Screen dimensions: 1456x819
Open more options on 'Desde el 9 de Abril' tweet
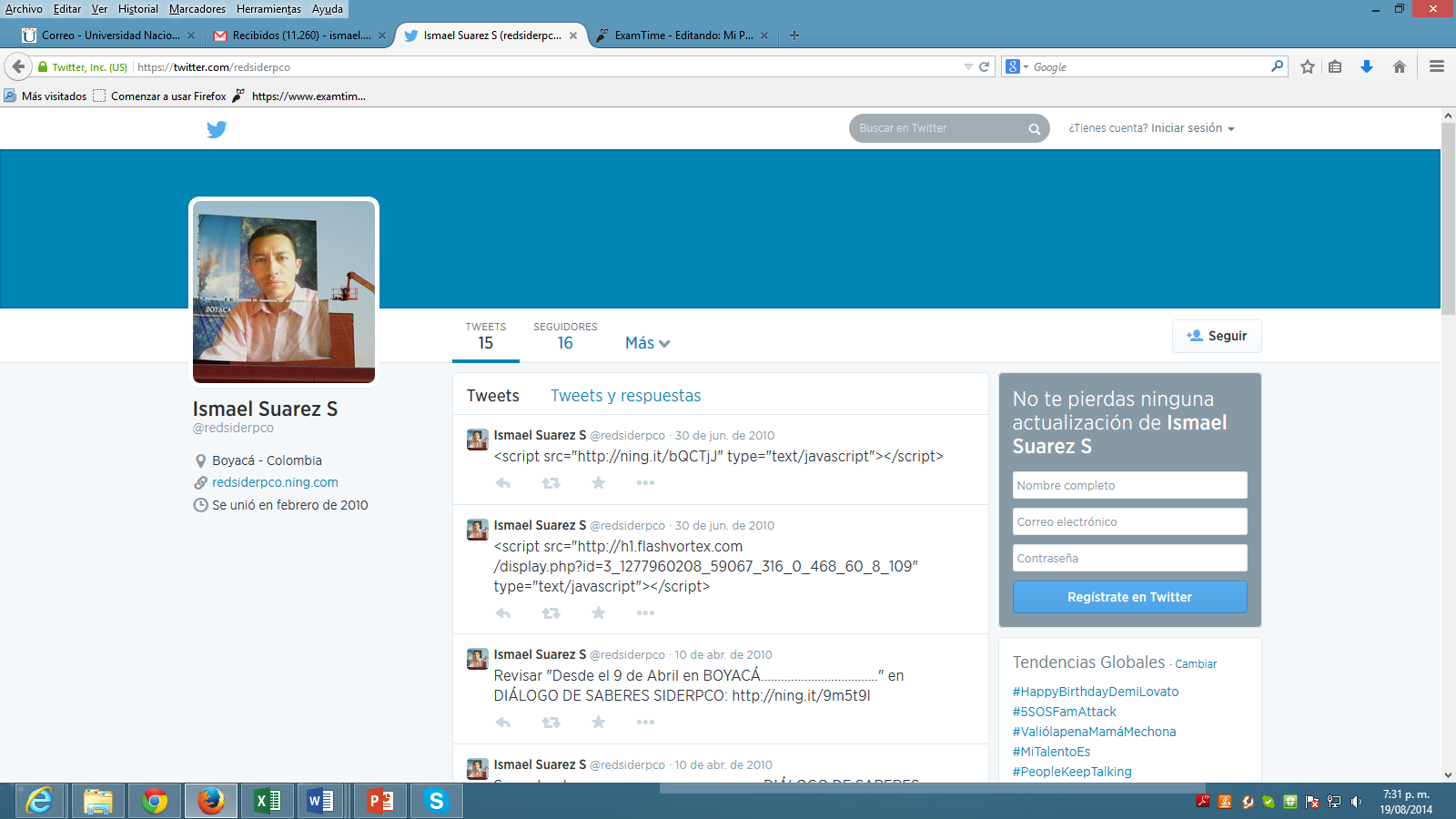[645, 723]
